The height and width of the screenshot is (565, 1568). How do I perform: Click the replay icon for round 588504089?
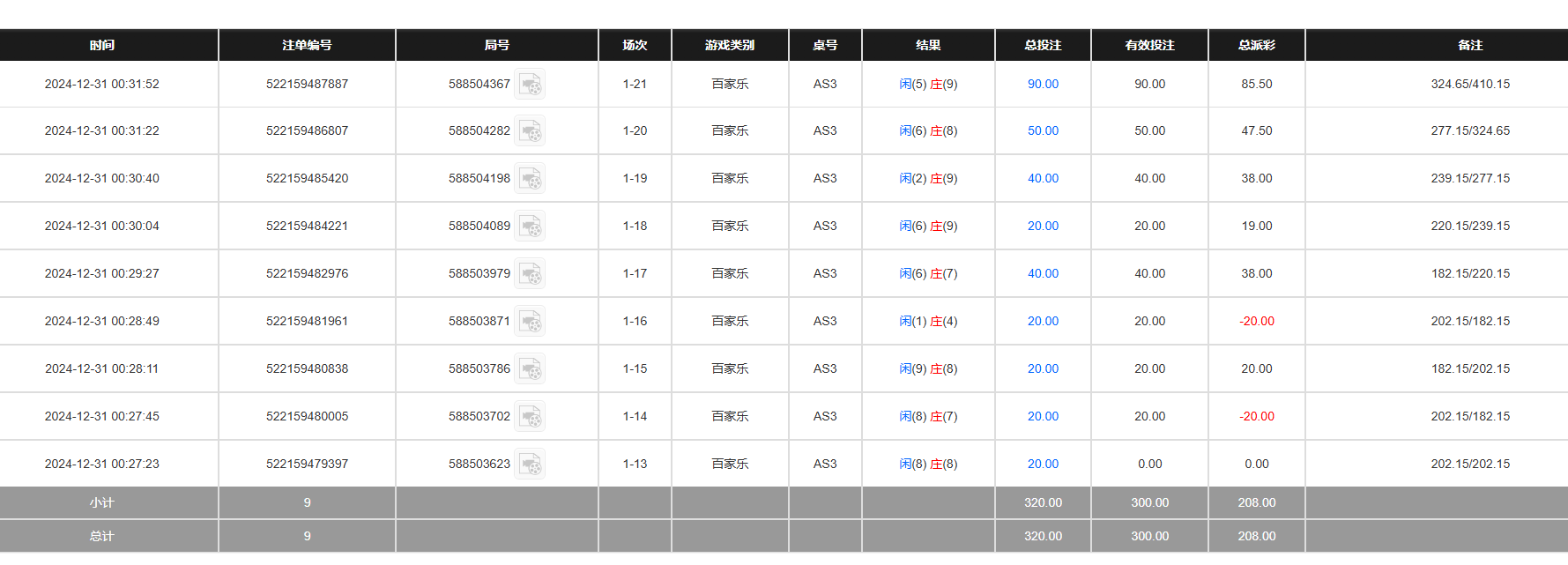pyautogui.click(x=530, y=227)
